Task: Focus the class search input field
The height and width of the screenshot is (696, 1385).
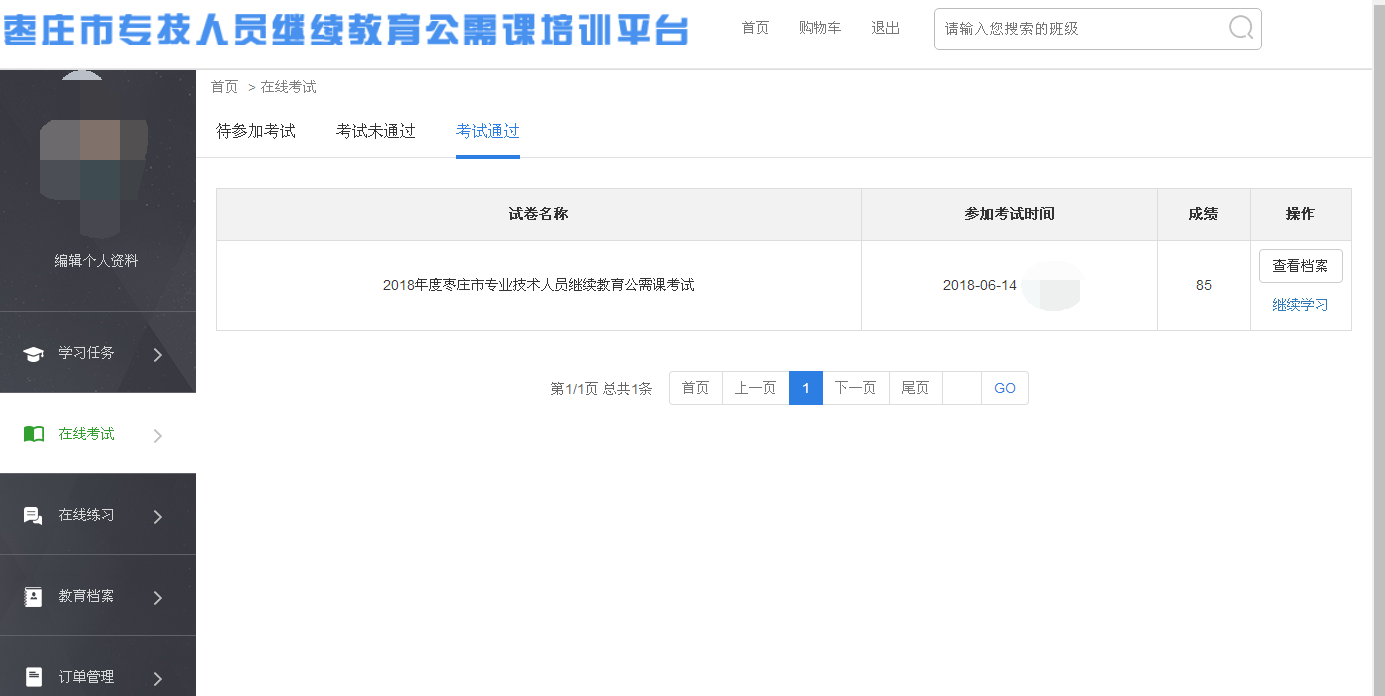Action: coord(1080,29)
